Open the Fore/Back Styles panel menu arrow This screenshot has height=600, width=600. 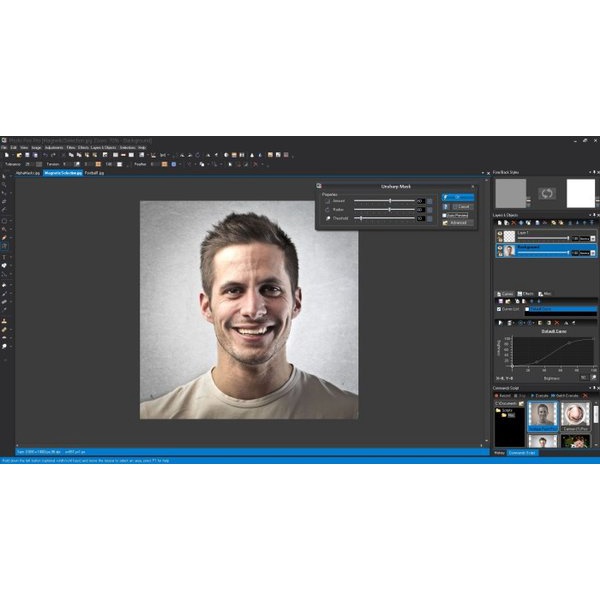590,172
